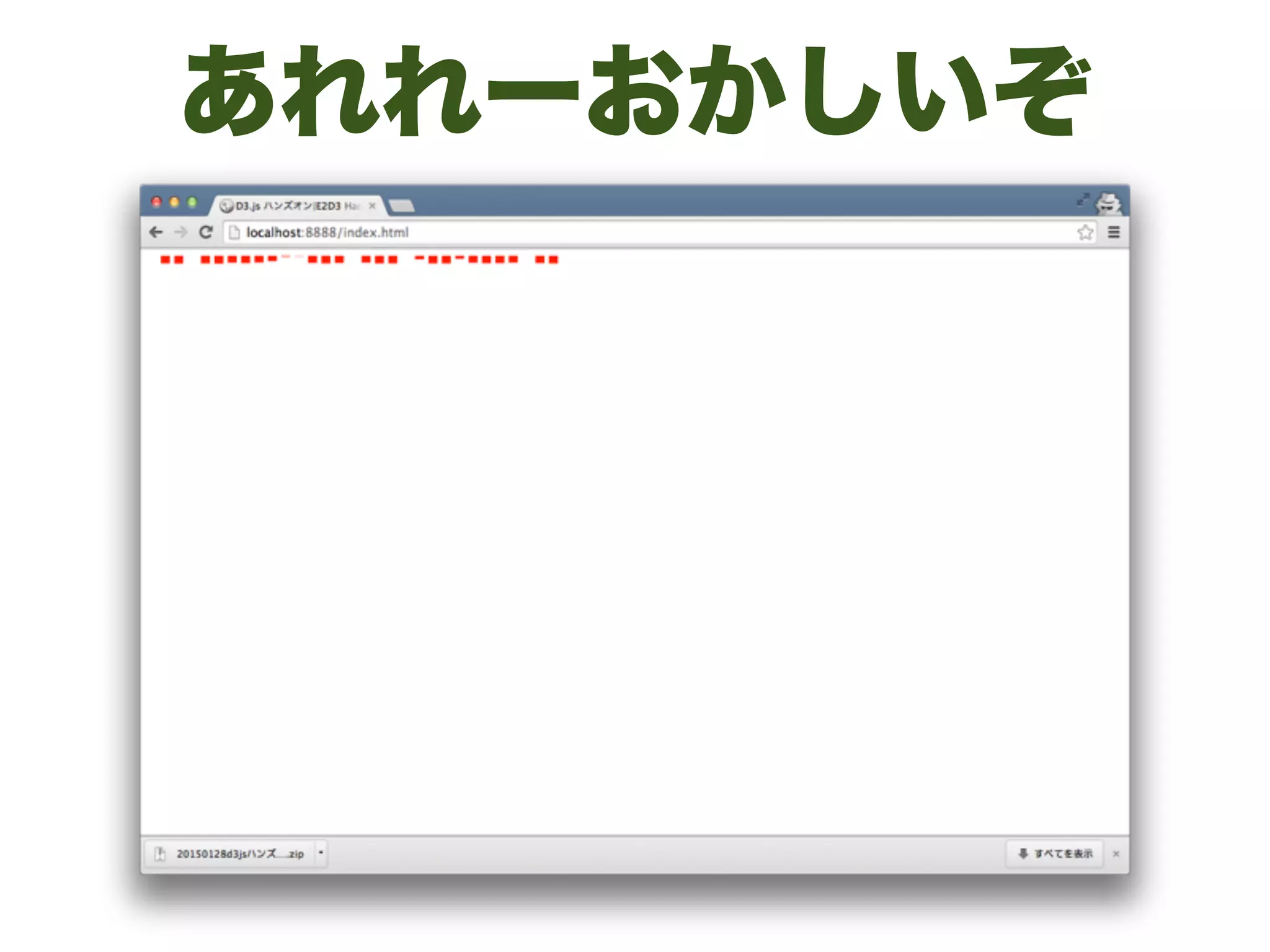Open the Chrome hamburger menu
Image resolution: width=1270 pixels, height=952 pixels.
point(1114,232)
